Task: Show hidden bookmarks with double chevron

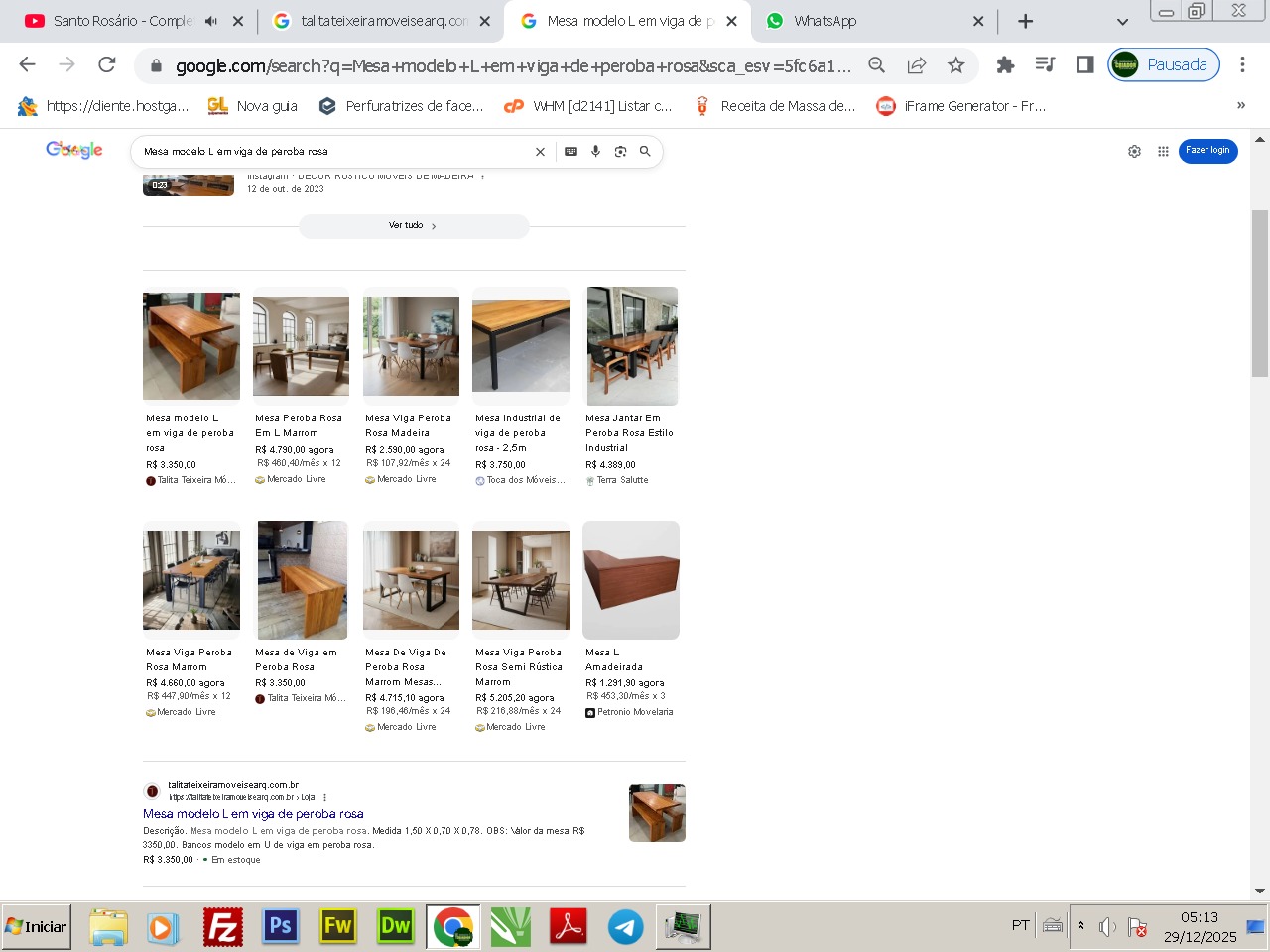Action: tap(1240, 106)
